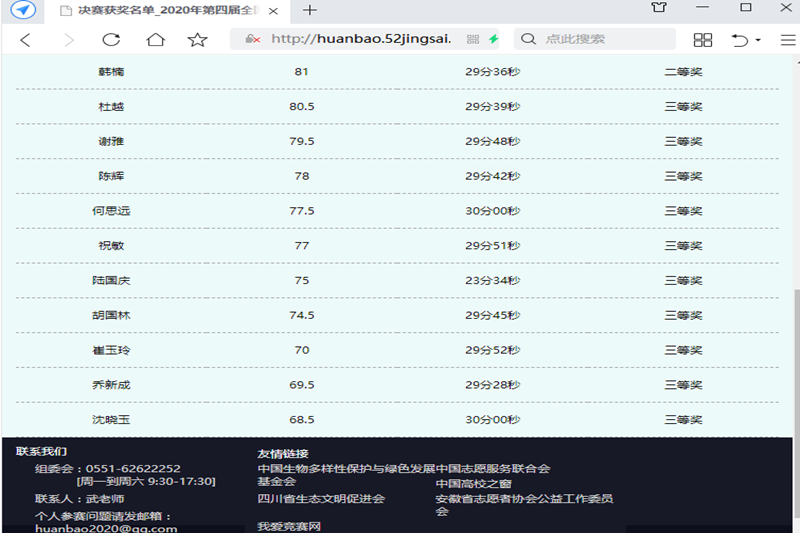800x533 pixels.
Task: Click the forward navigation arrow
Action: (68, 40)
